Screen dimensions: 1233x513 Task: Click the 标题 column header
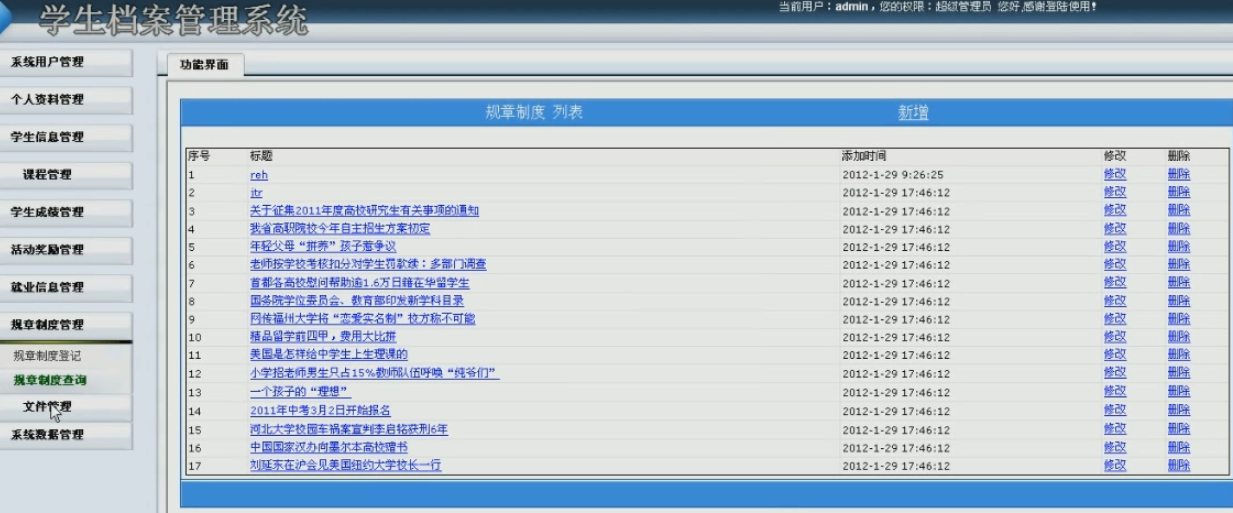(260, 157)
